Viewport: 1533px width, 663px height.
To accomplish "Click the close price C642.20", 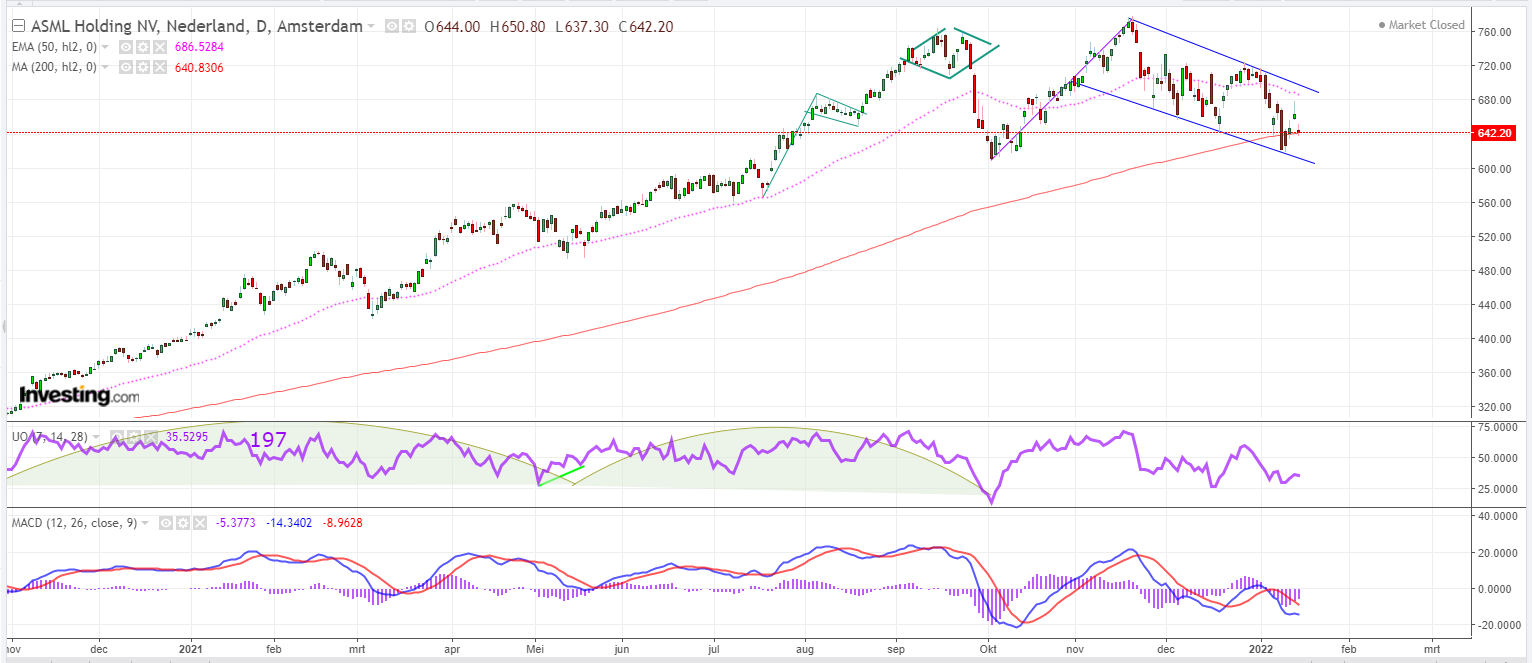I will pos(646,27).
